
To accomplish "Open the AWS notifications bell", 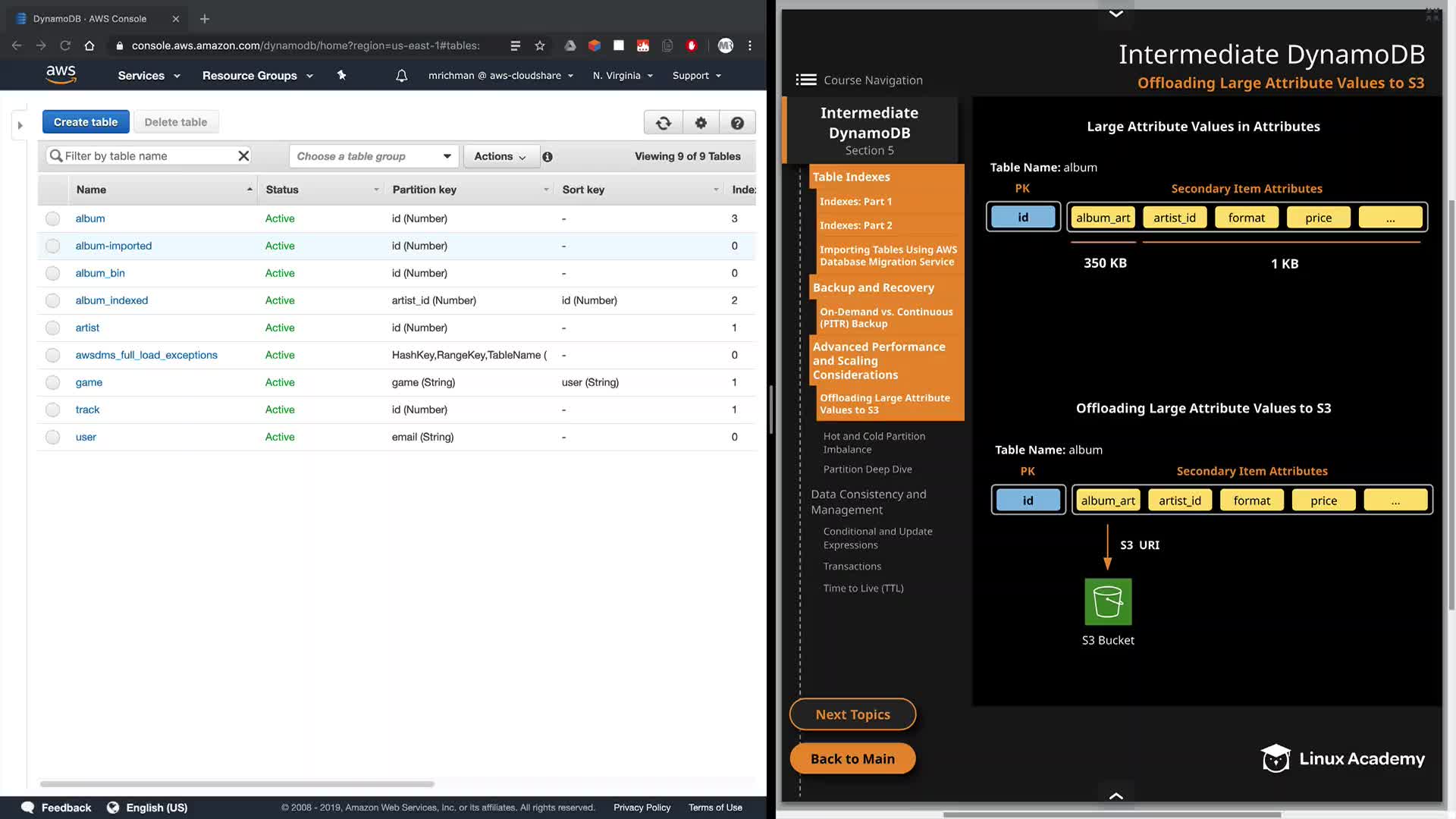I will pyautogui.click(x=402, y=75).
